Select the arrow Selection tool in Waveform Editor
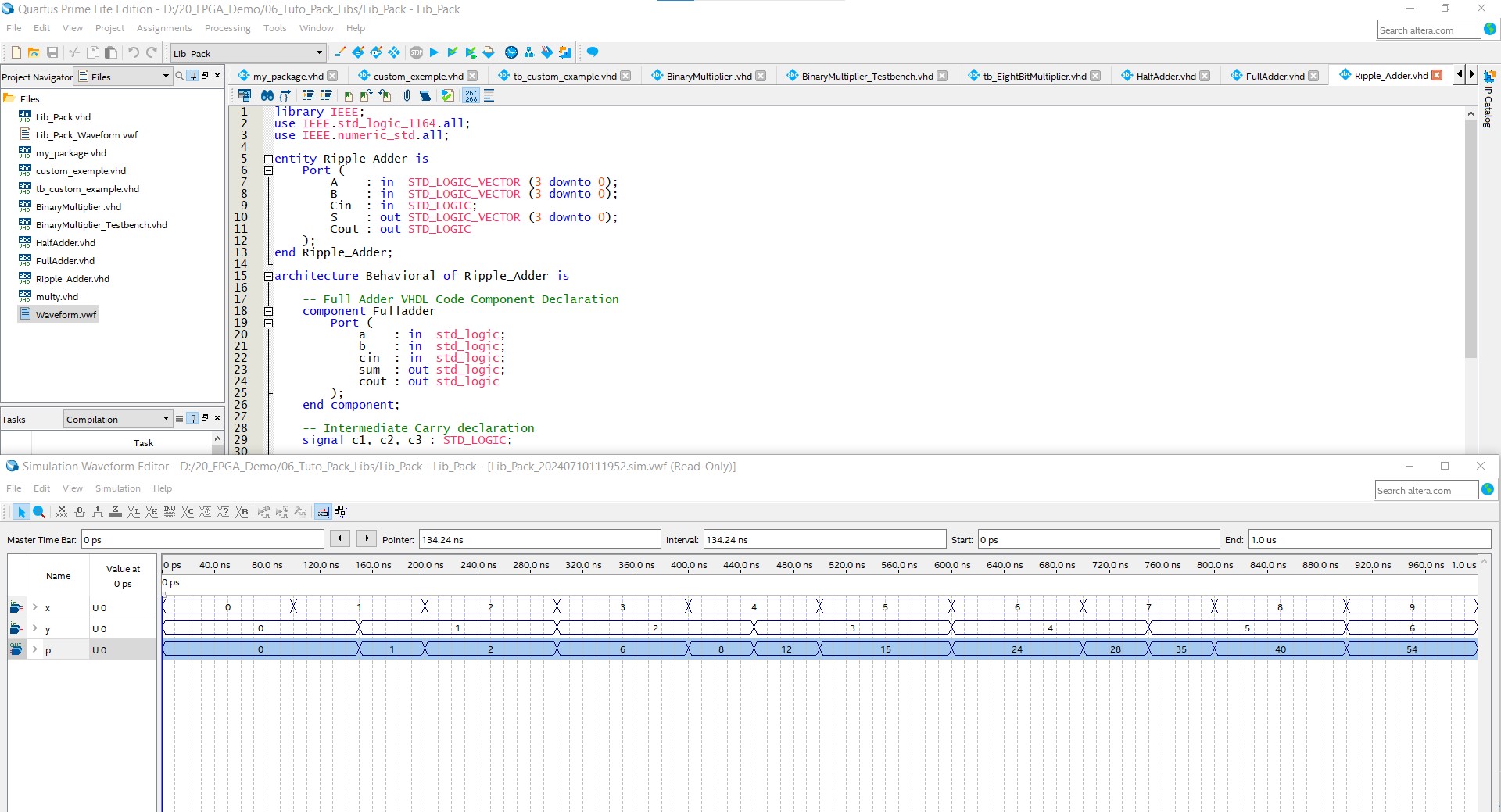Image resolution: width=1501 pixels, height=812 pixels. pos(21,512)
